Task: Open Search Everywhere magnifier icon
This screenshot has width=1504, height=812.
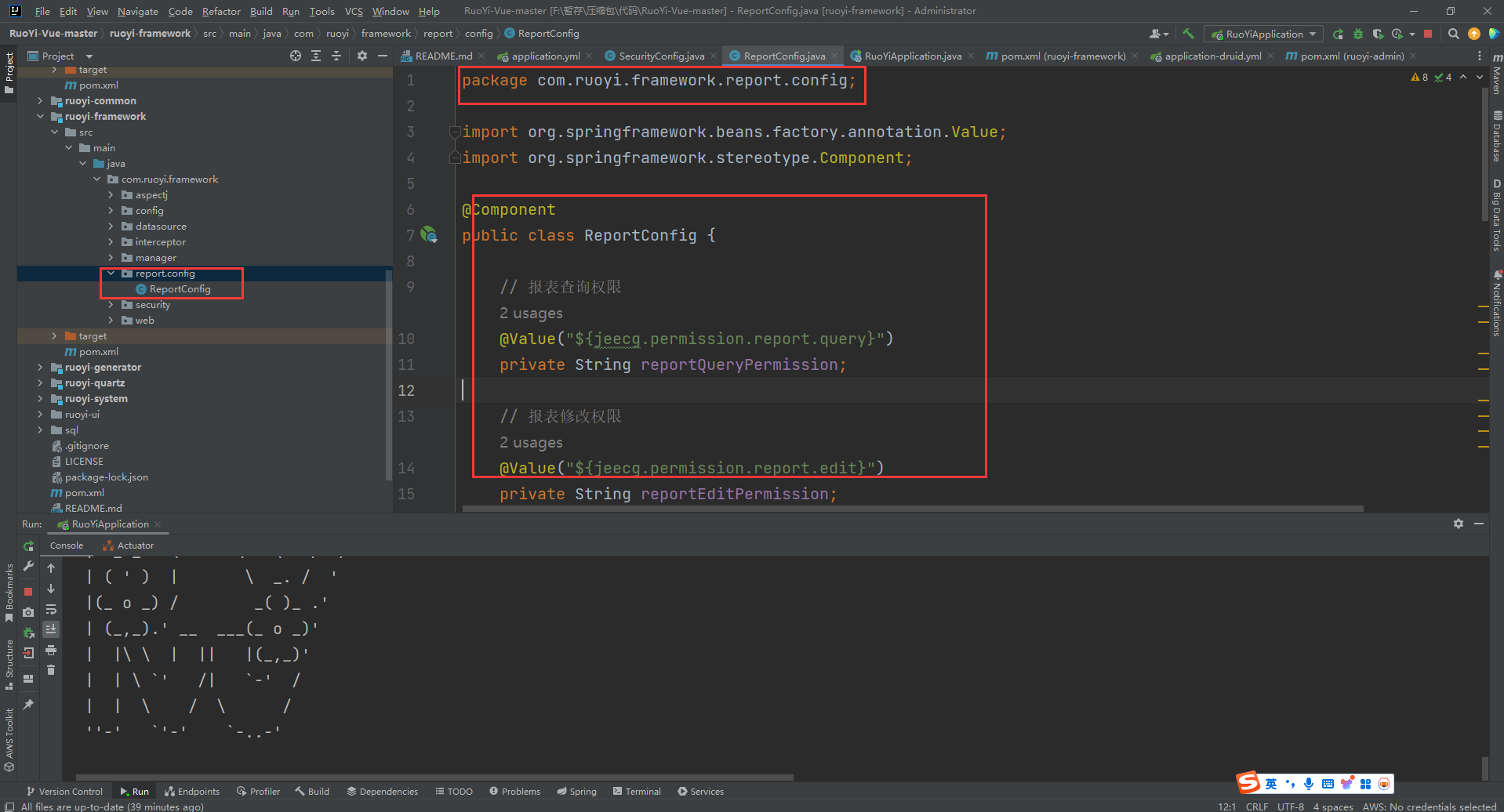Action: pyautogui.click(x=1453, y=34)
